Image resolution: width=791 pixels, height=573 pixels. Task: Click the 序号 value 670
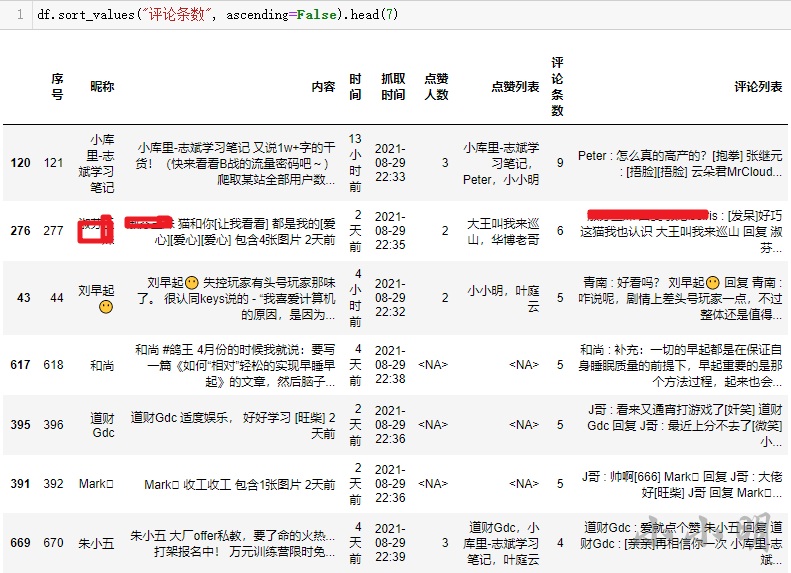coord(53,543)
